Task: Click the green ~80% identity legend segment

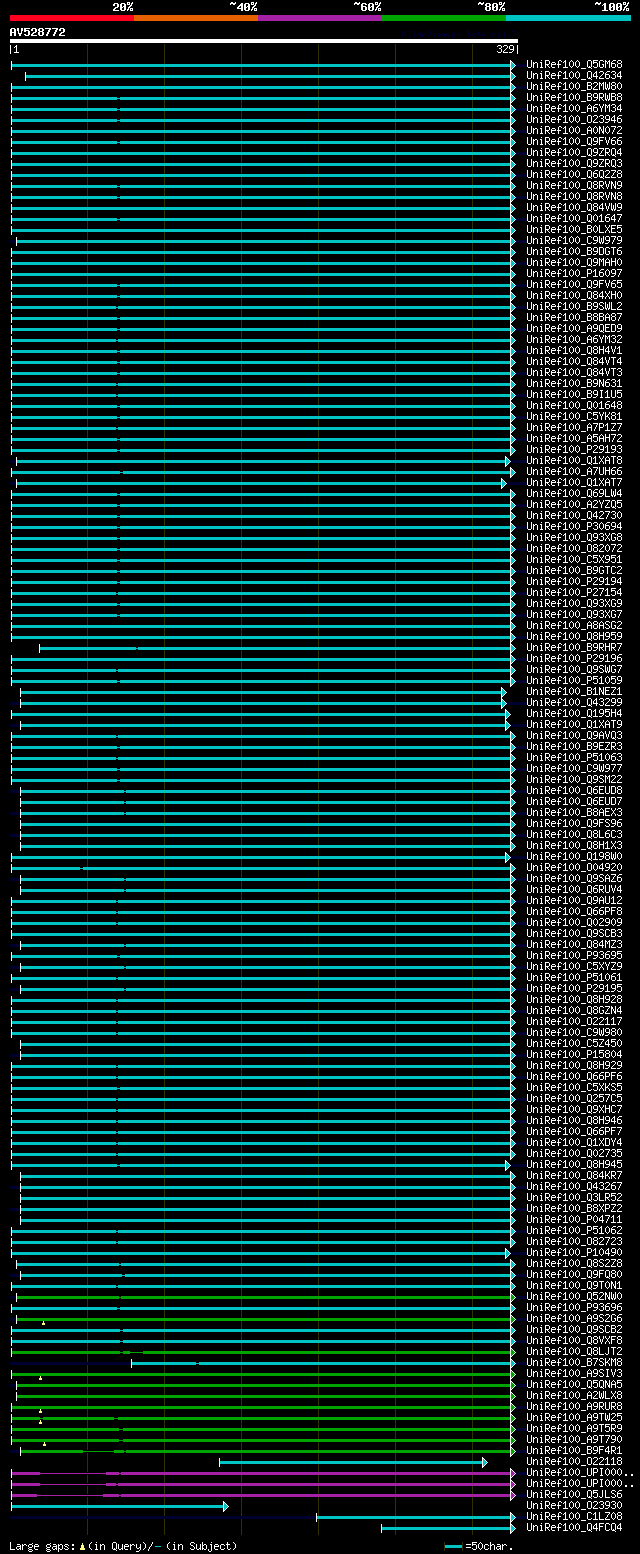Action: tap(444, 18)
